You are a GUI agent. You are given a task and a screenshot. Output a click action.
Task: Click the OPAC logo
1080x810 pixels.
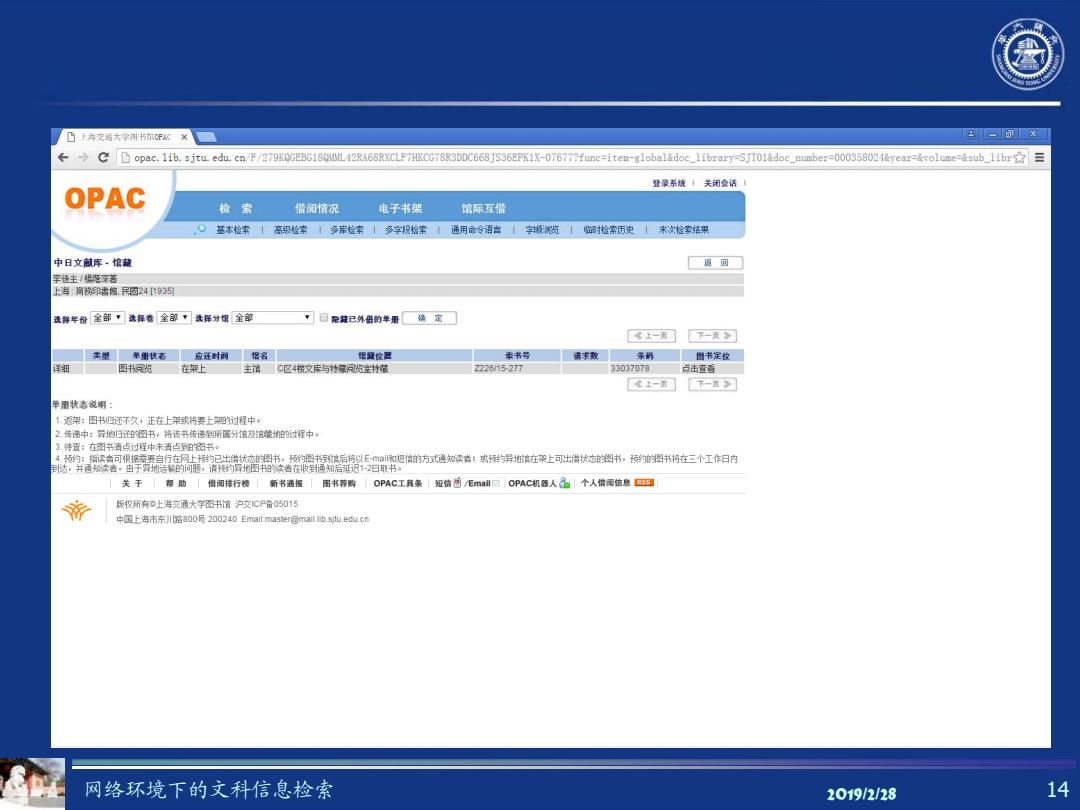coord(105,199)
